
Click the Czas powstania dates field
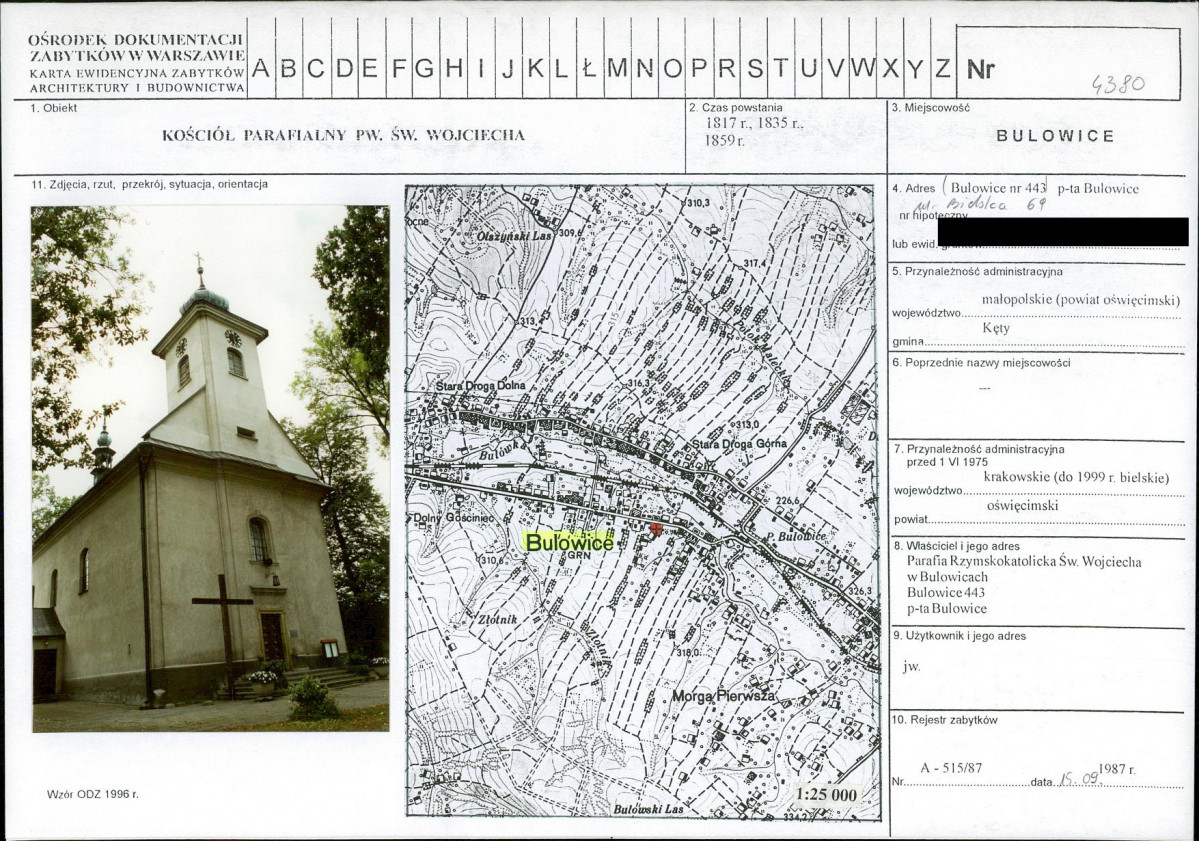754,132
